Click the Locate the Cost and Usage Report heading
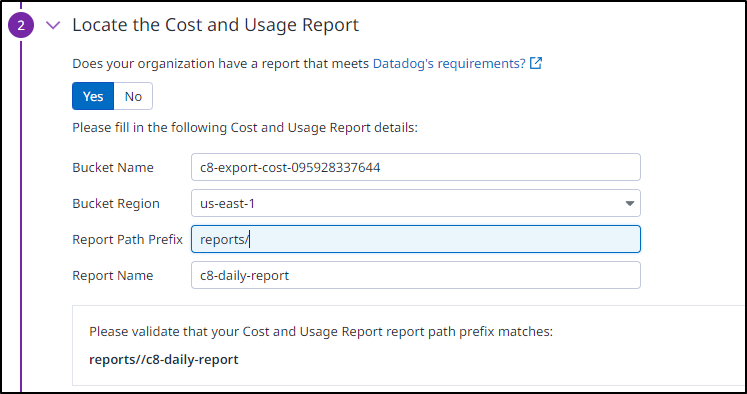The width and height of the screenshot is (747, 394). tap(215, 25)
